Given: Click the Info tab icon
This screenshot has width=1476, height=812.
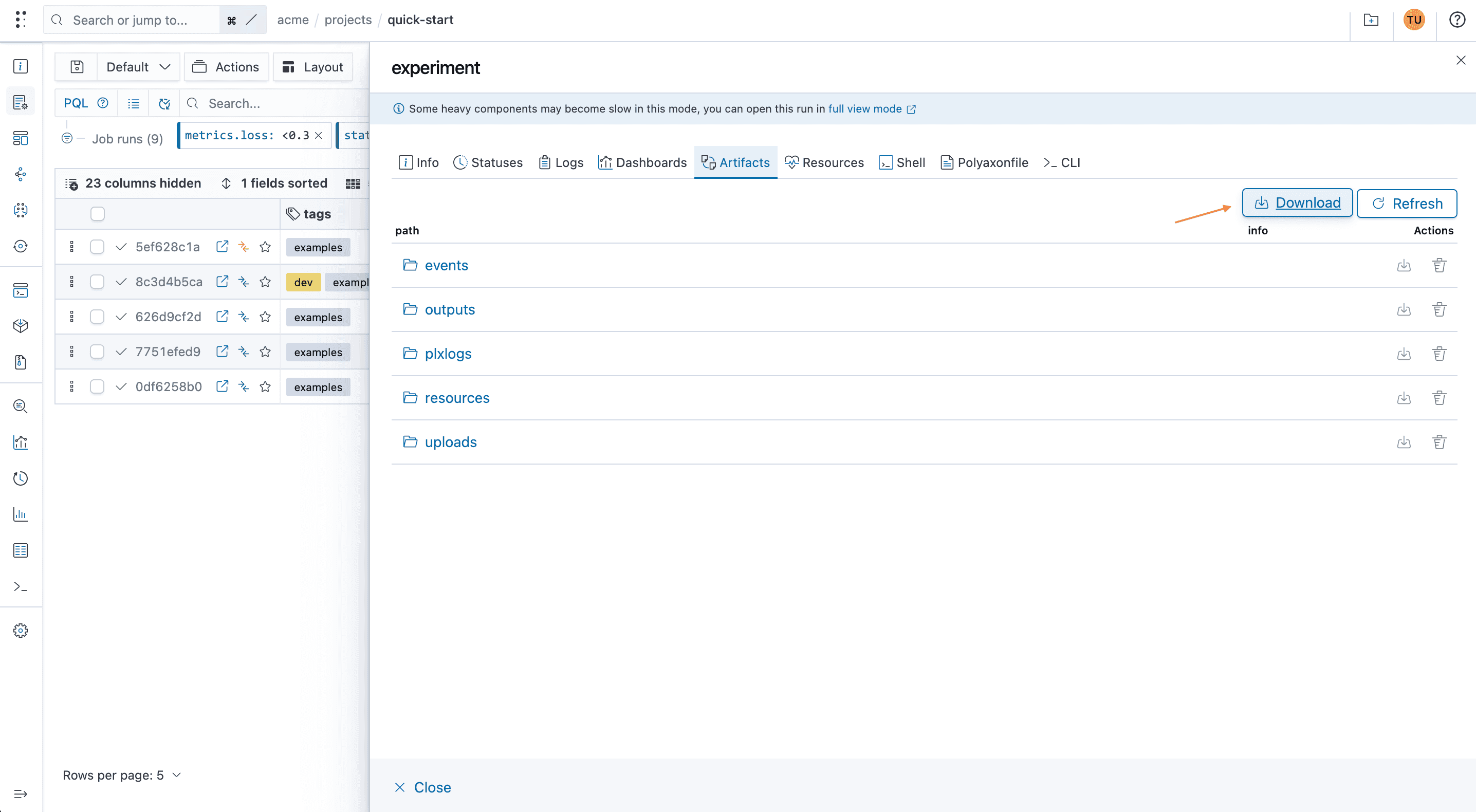Looking at the screenshot, I should (405, 162).
